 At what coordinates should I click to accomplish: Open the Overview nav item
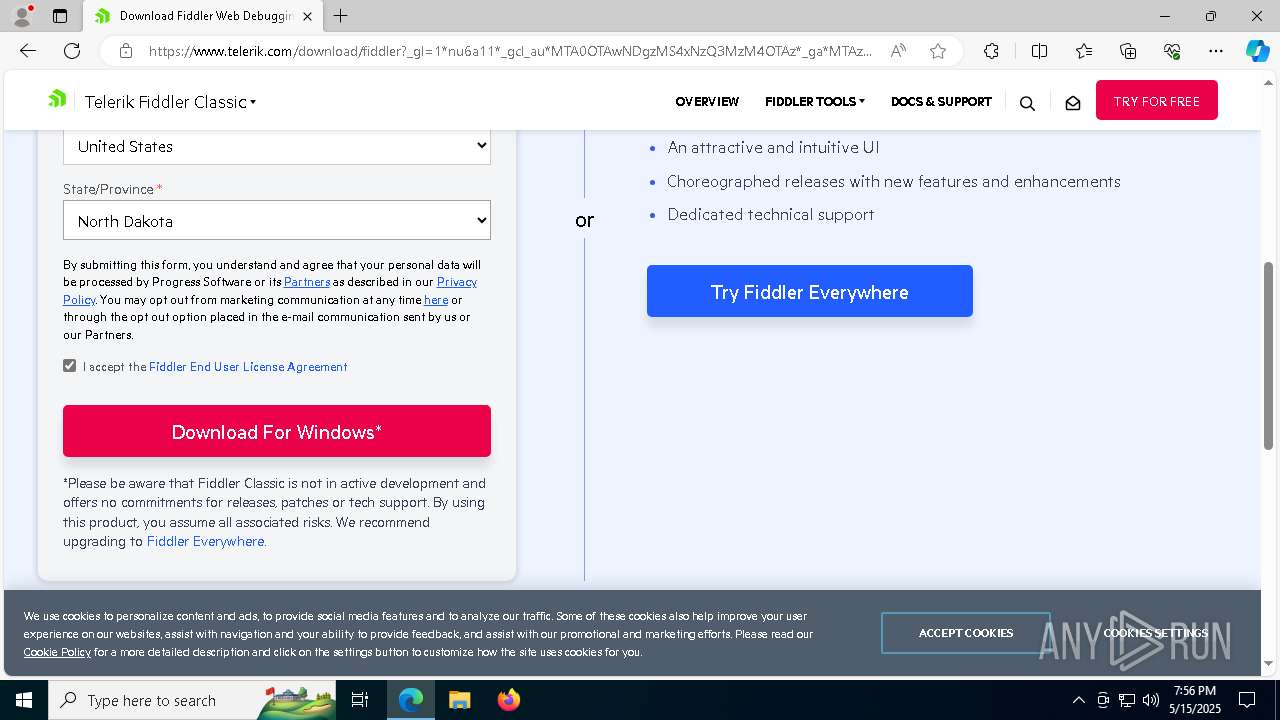click(707, 102)
